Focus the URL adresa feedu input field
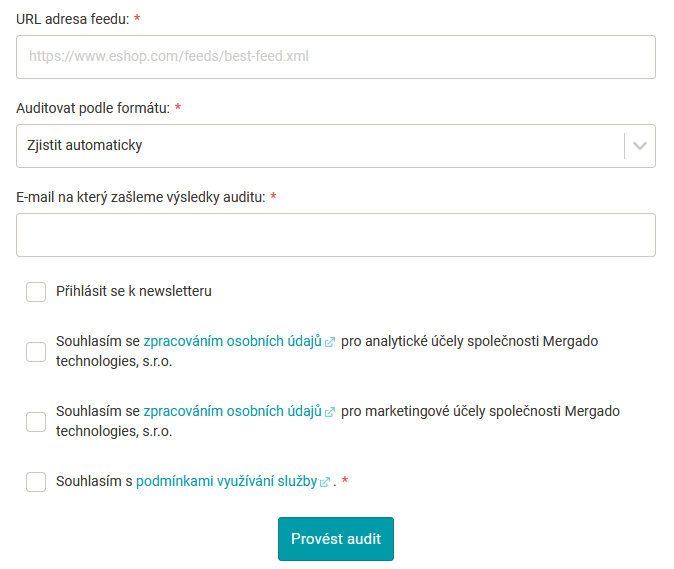This screenshot has width=674, height=569. (336, 57)
